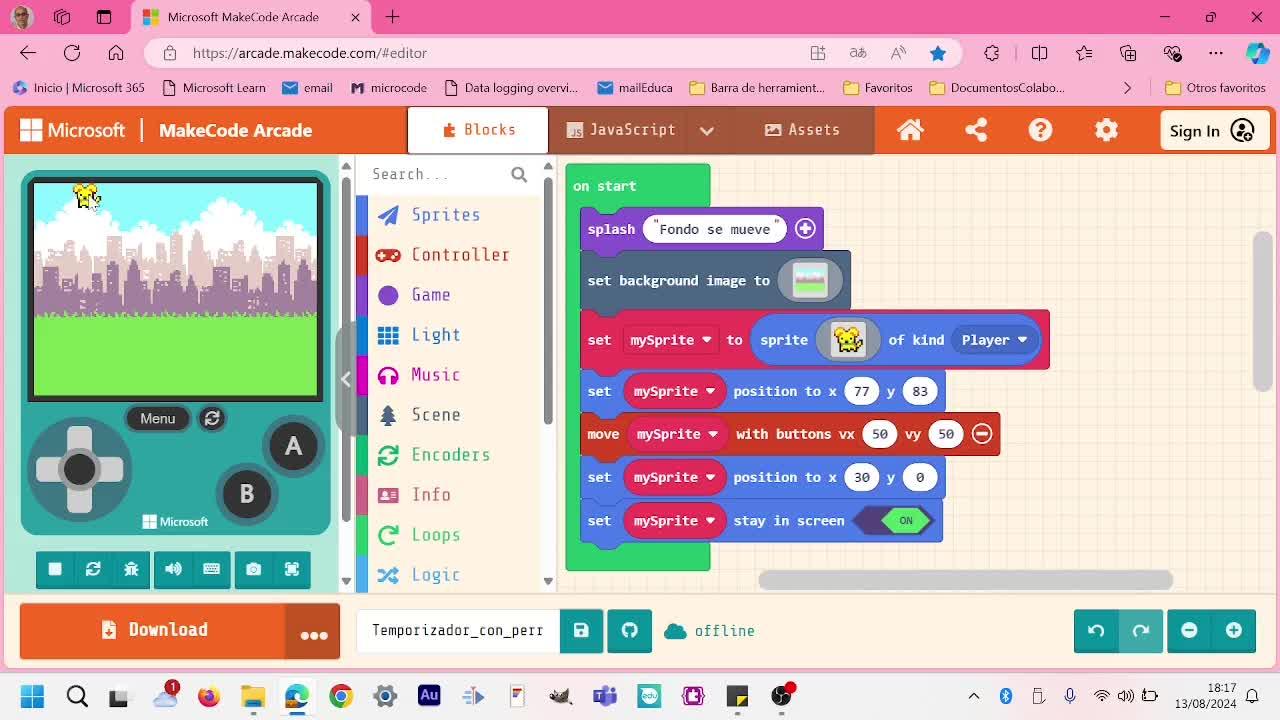The width and height of the screenshot is (1280, 720).
Task: Save the project with the disk icon
Action: pos(581,631)
